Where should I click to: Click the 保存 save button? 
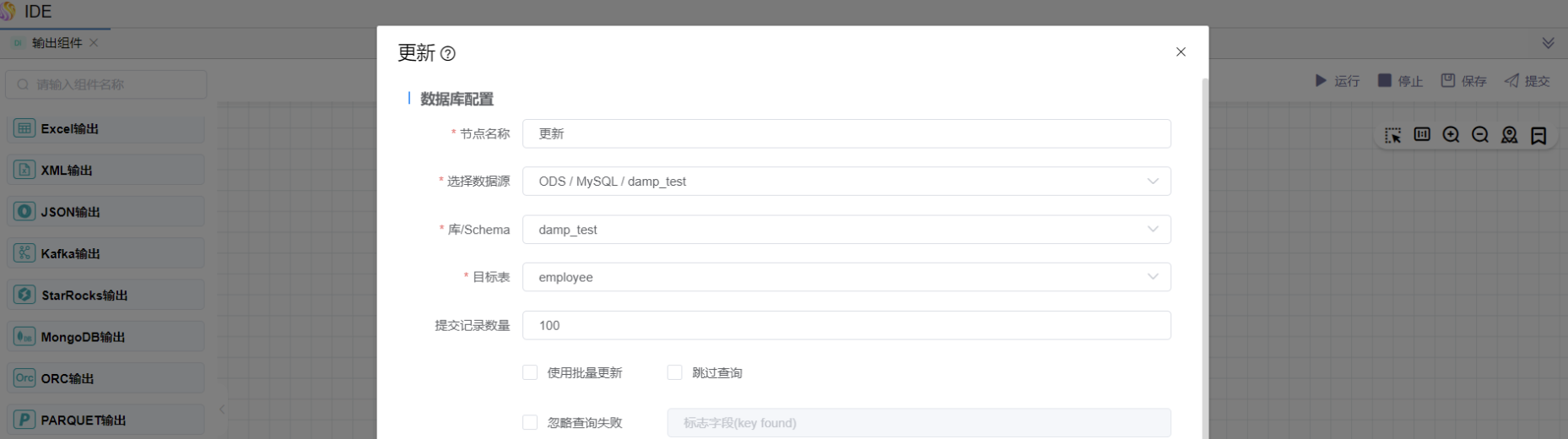click(x=1463, y=81)
